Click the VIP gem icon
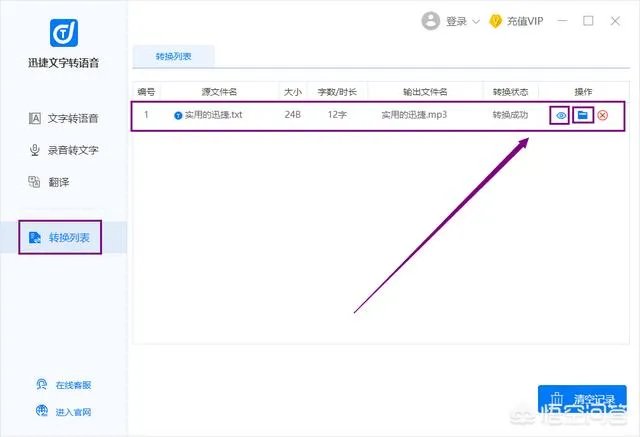640x437 pixels. (x=495, y=21)
